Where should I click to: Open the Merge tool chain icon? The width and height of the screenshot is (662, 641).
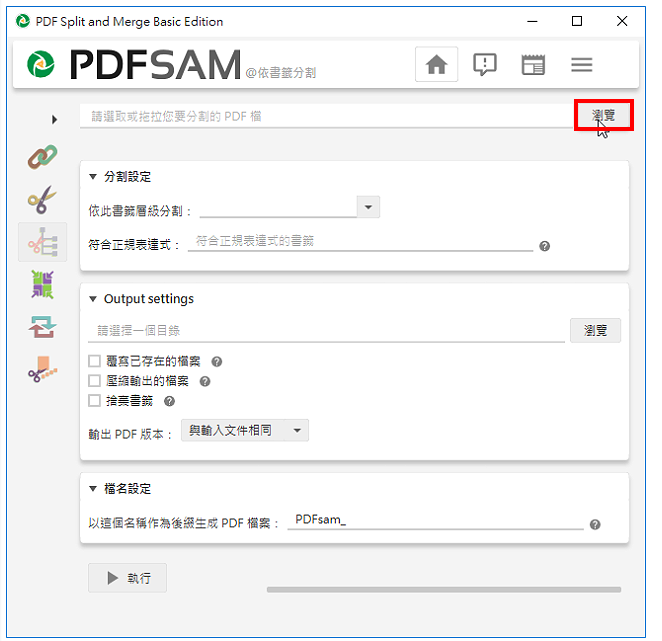(x=43, y=157)
